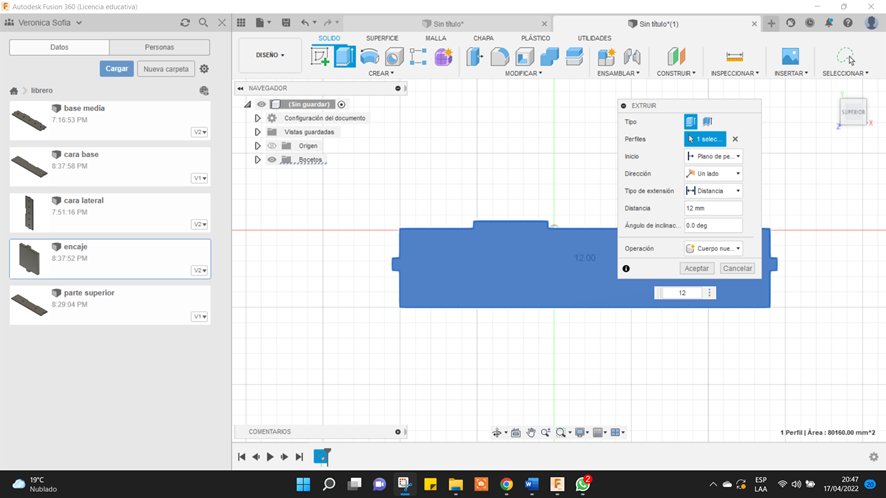This screenshot has height=498, width=886.
Task: Open the notifications bell
Action: tap(828, 23)
